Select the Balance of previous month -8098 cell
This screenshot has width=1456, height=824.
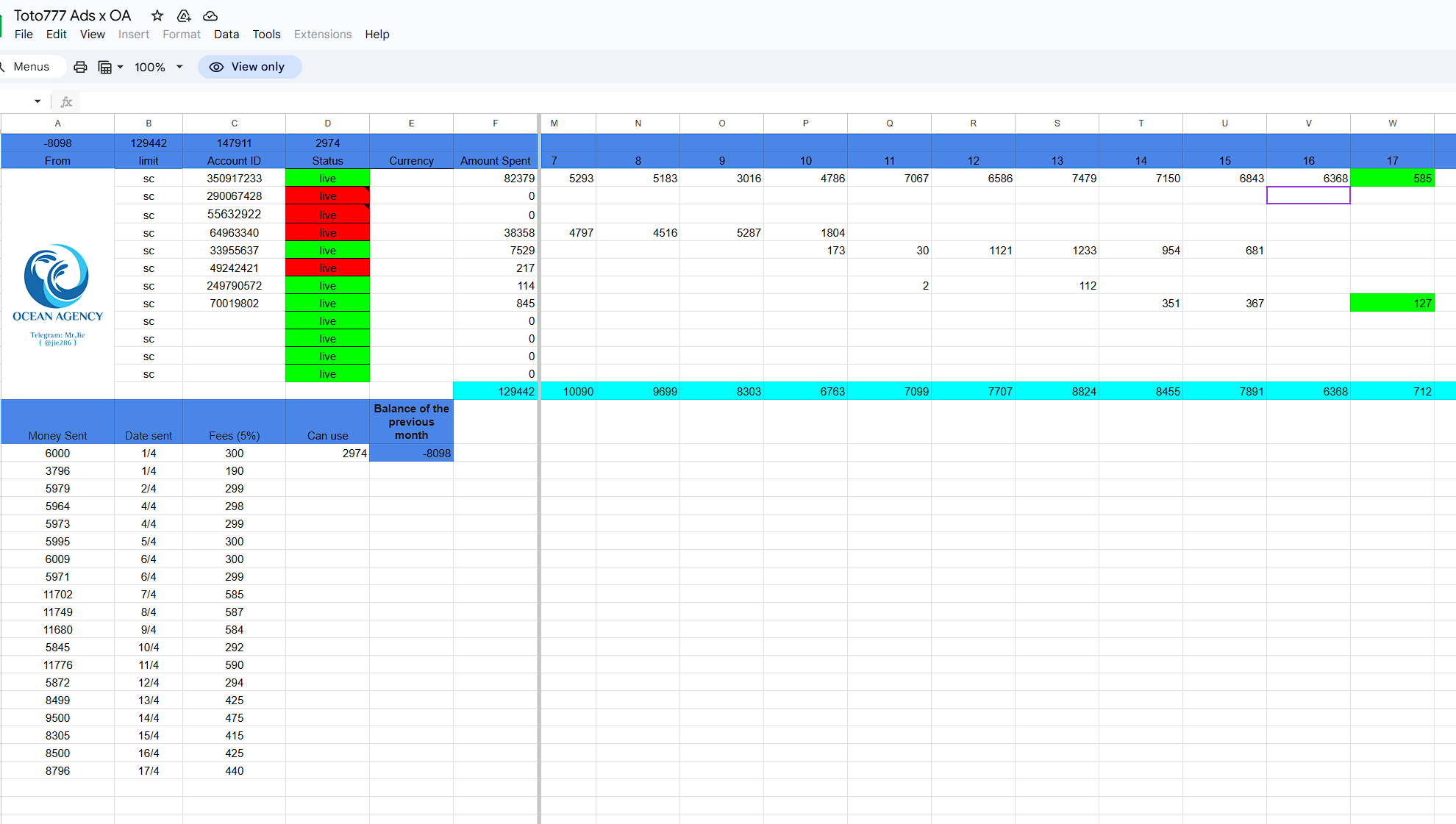[411, 454]
